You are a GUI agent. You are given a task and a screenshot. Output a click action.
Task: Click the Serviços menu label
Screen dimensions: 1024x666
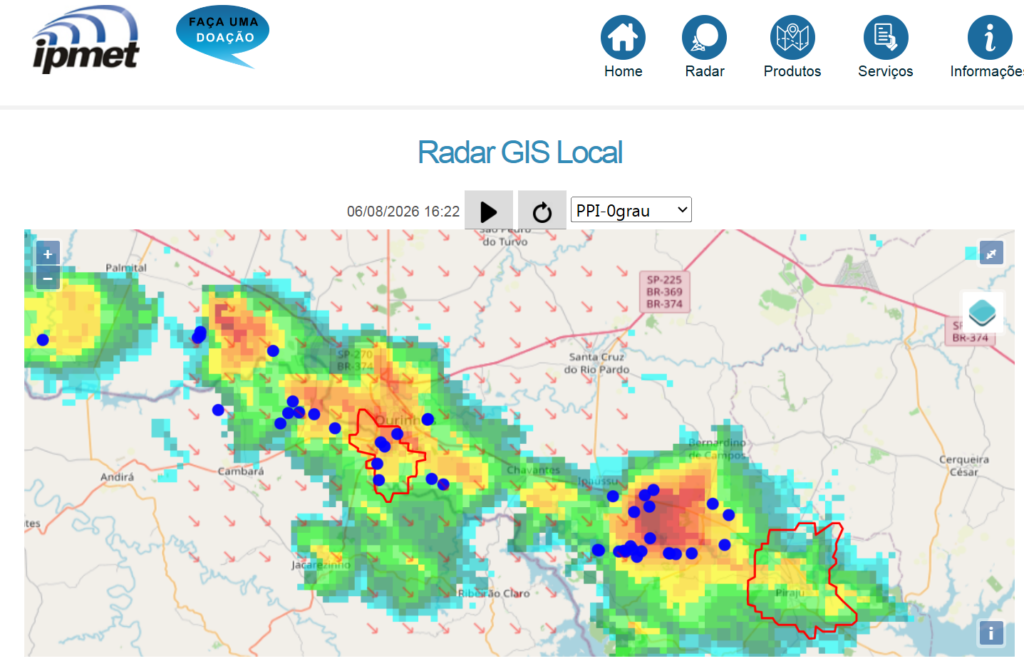tap(886, 71)
